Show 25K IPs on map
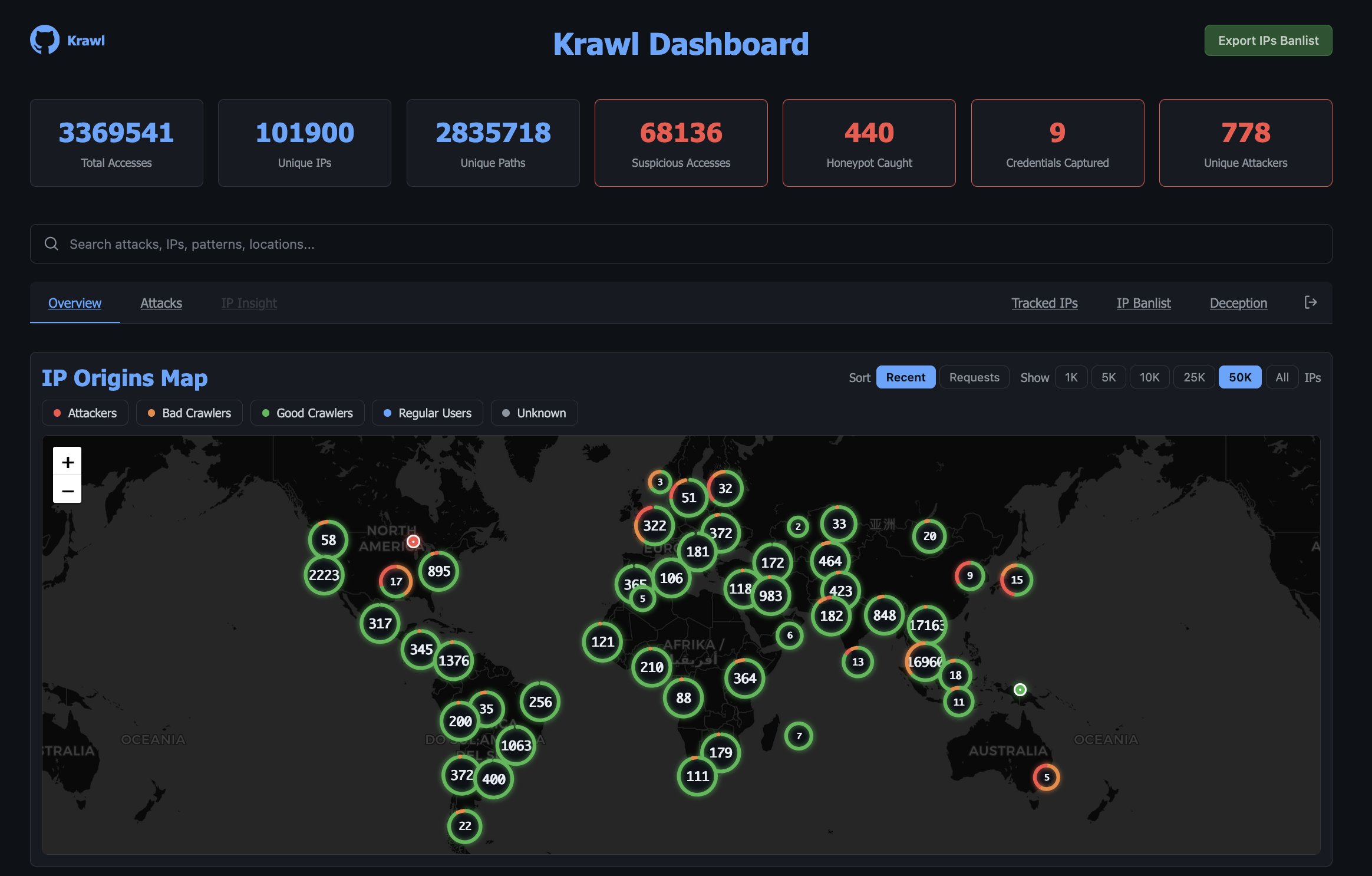Viewport: 1372px width, 876px height. (x=1194, y=377)
